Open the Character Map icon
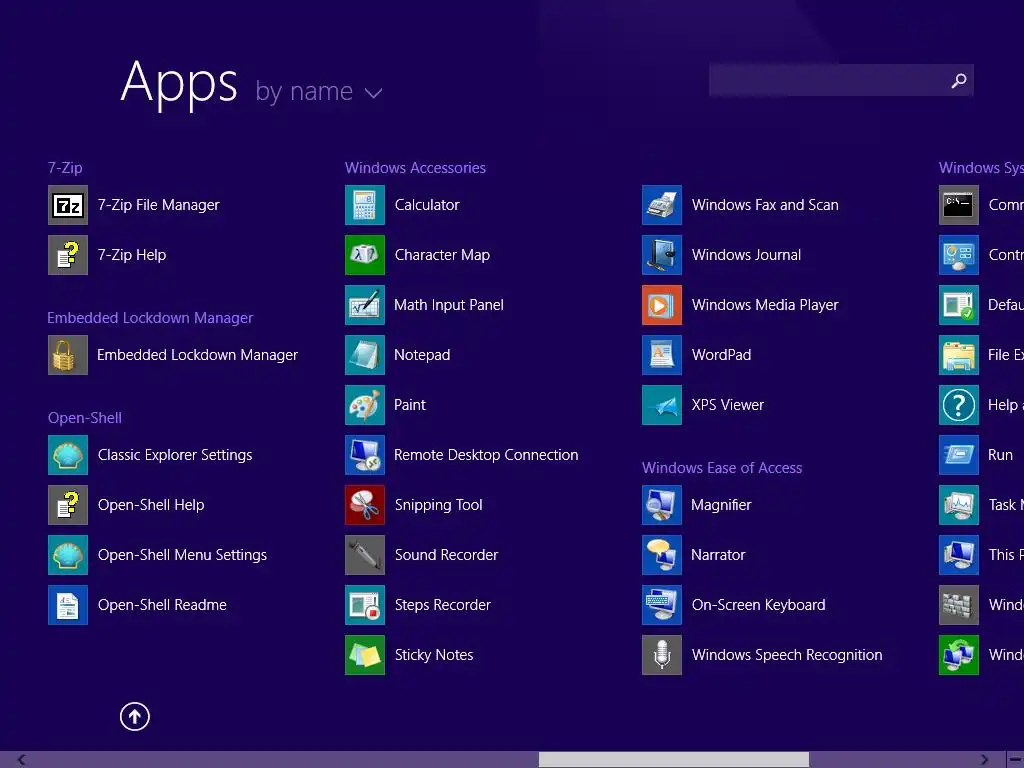 click(x=365, y=255)
